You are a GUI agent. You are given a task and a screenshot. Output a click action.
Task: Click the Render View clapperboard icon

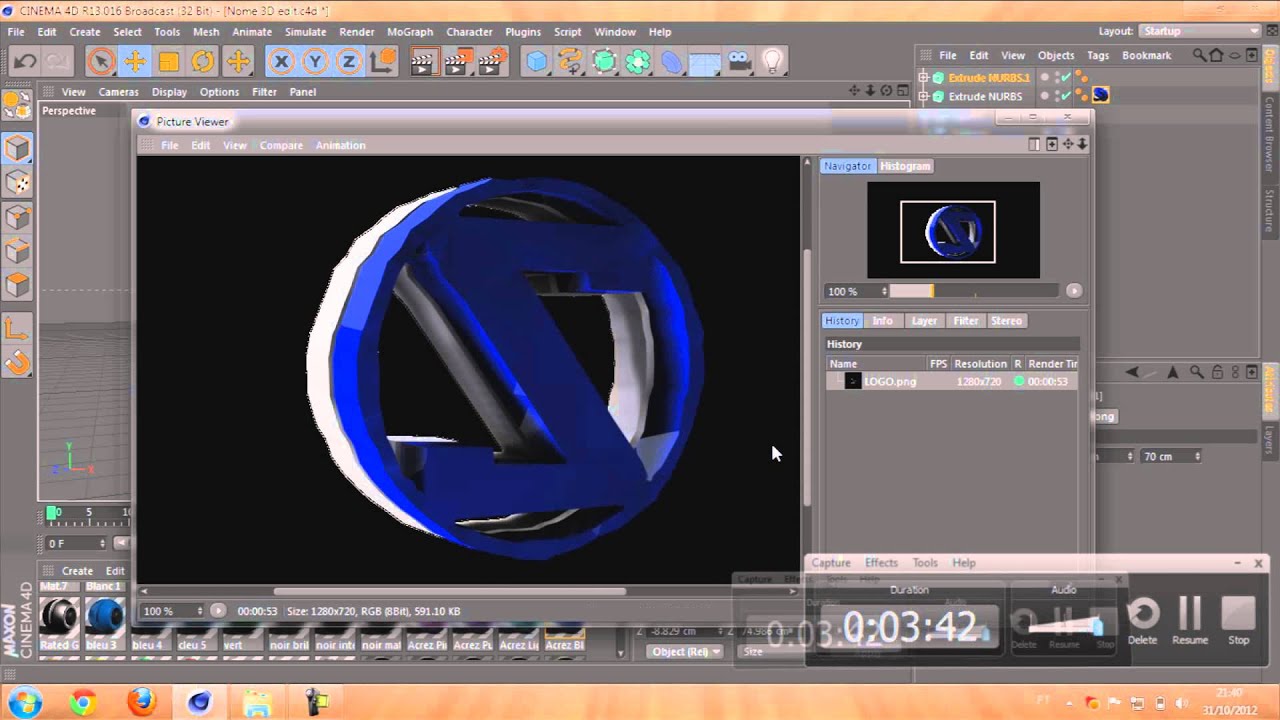click(423, 62)
